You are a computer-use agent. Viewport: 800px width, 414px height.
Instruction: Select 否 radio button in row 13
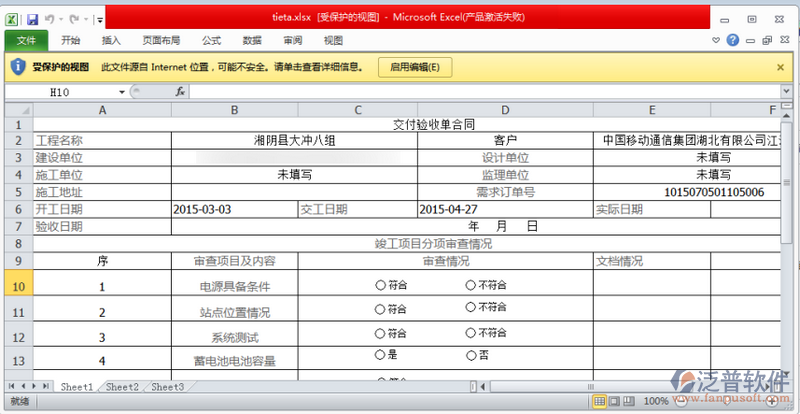471,355
